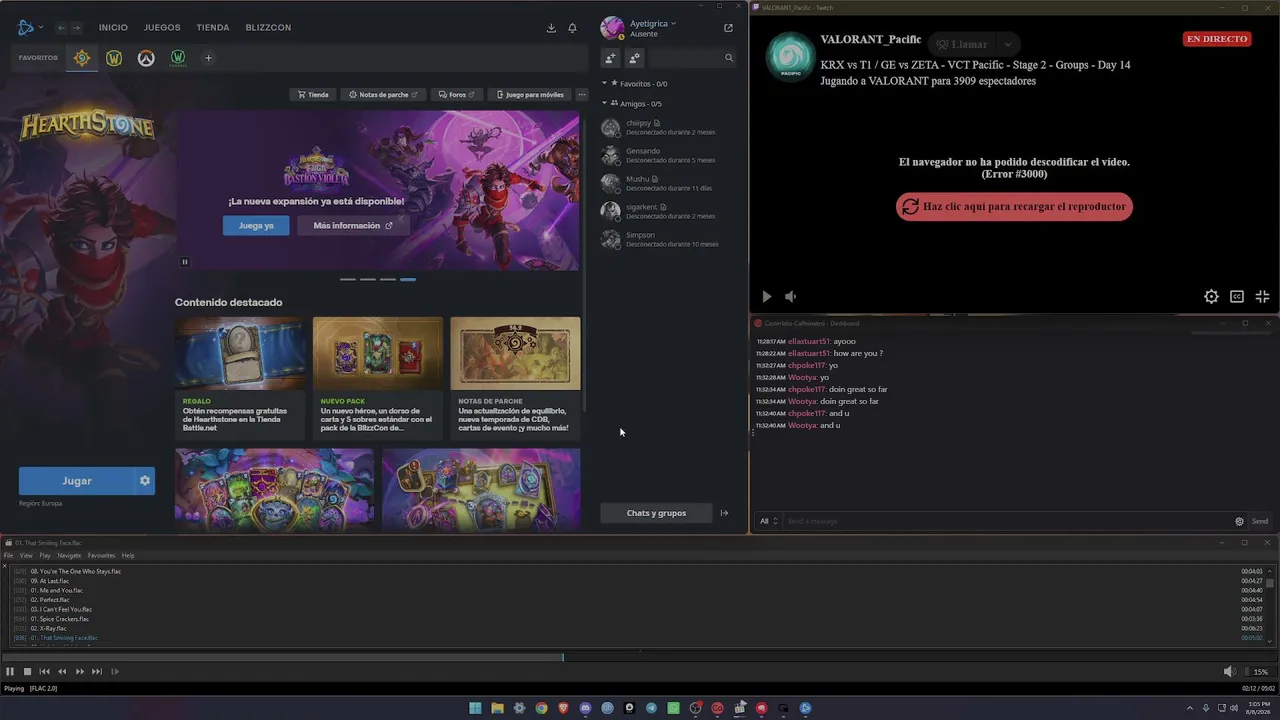
Task: Go back in Battle.net navigation
Action: pos(61,27)
